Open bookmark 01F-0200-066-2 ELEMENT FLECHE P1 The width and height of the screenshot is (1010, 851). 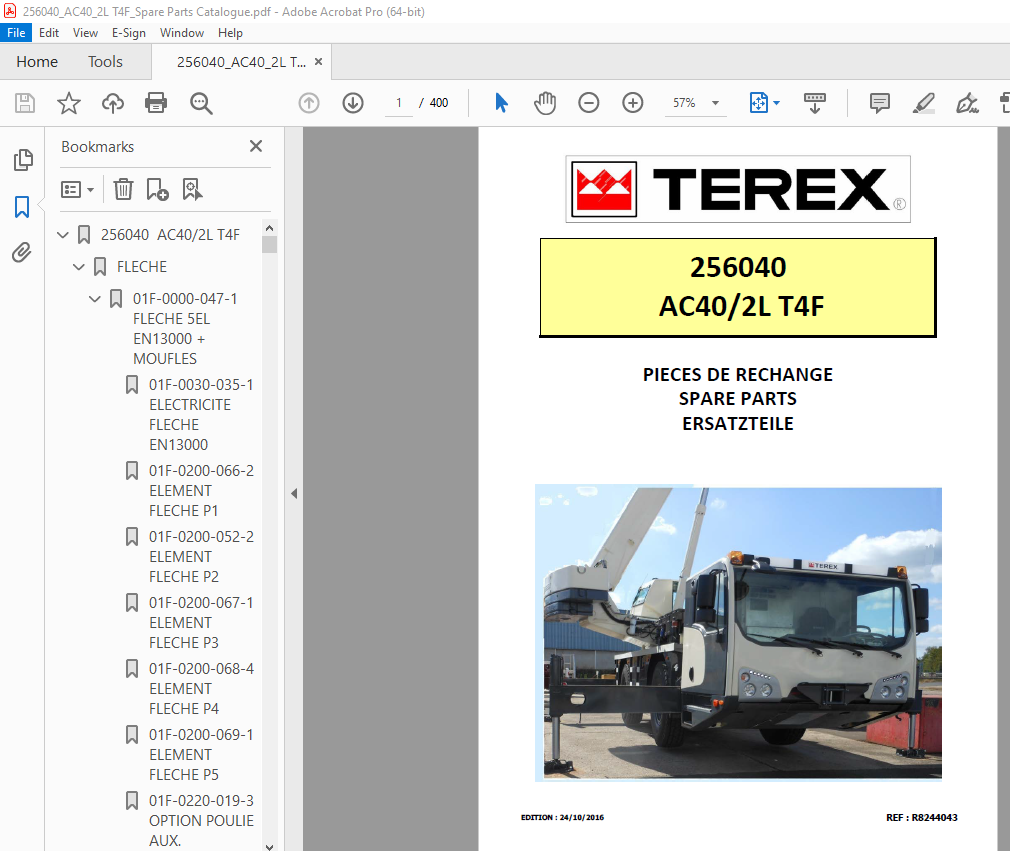(x=201, y=490)
